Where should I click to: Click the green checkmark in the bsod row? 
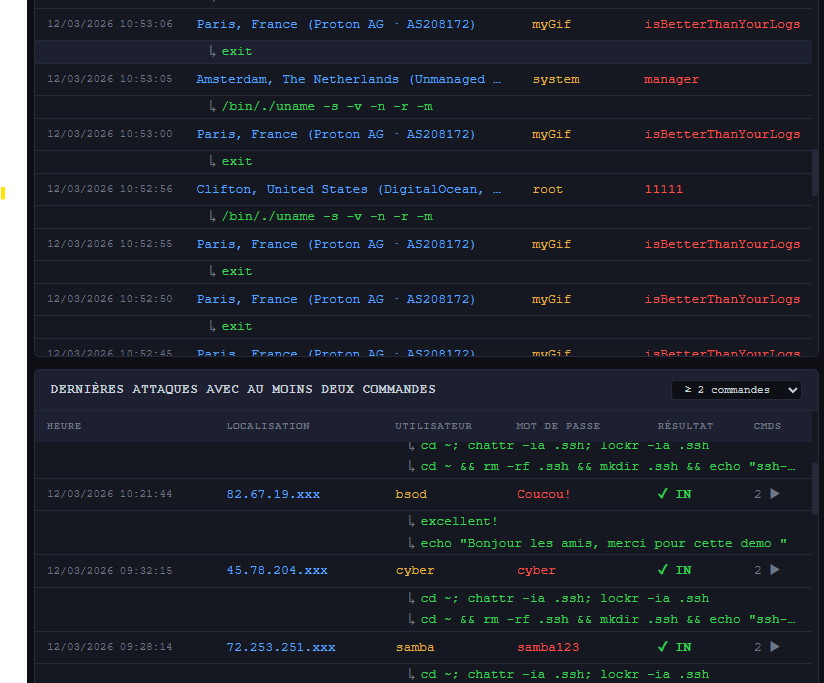(x=663, y=494)
